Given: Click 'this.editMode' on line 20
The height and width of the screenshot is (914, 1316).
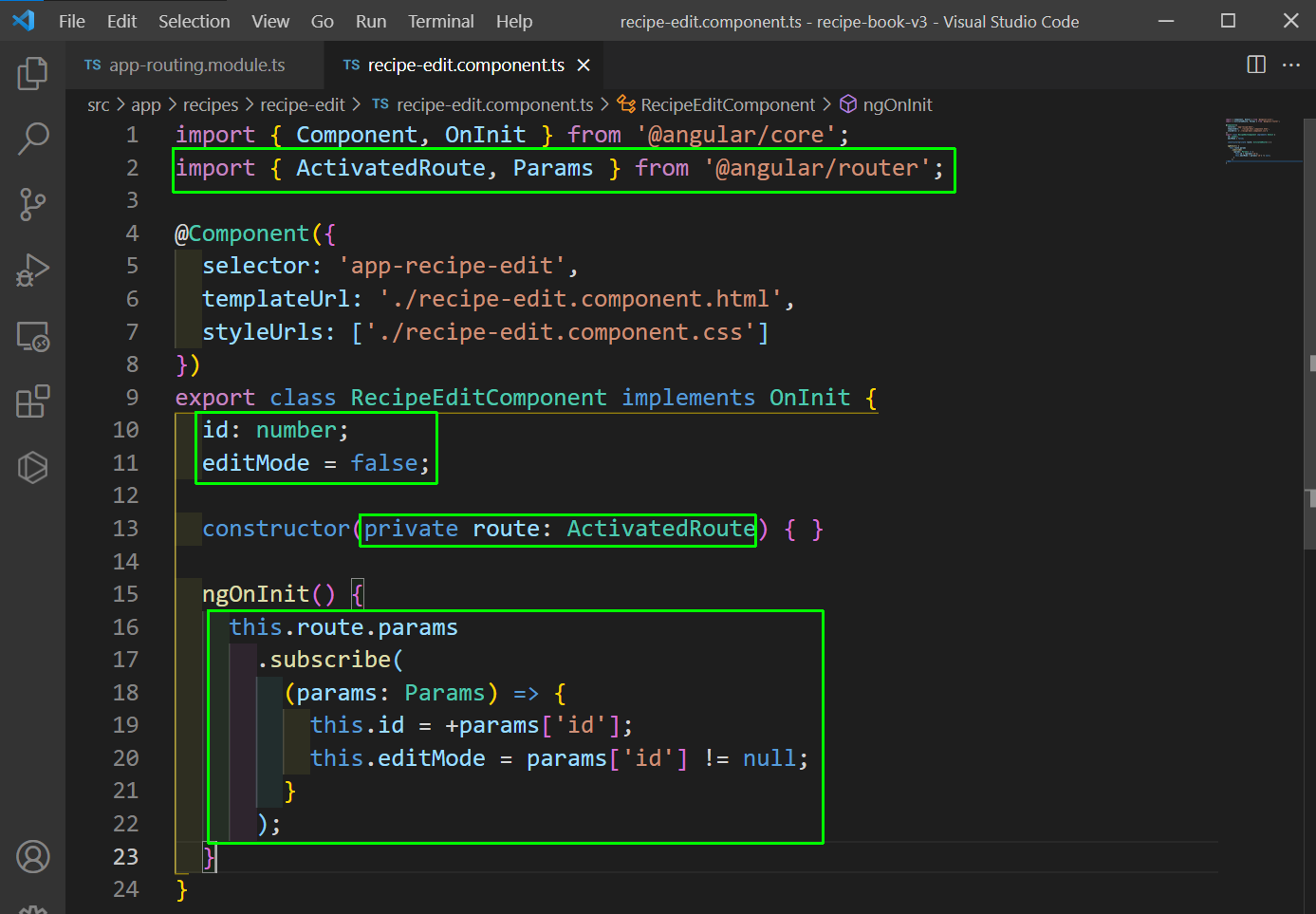Looking at the screenshot, I should [398, 758].
